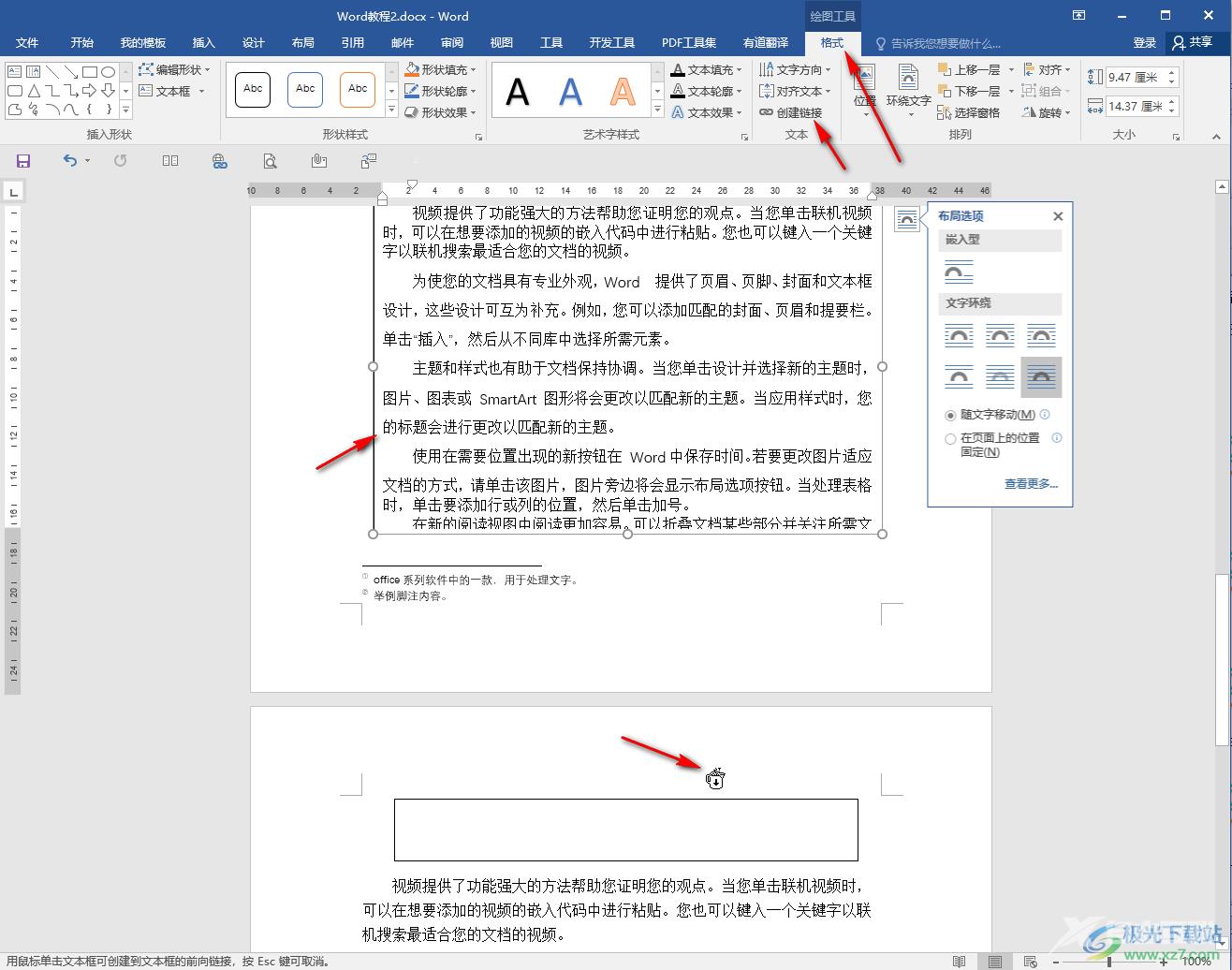Viewport: 1232px width, 970px height.
Task: Click See more (查看更多...) link
Action: point(1031,484)
